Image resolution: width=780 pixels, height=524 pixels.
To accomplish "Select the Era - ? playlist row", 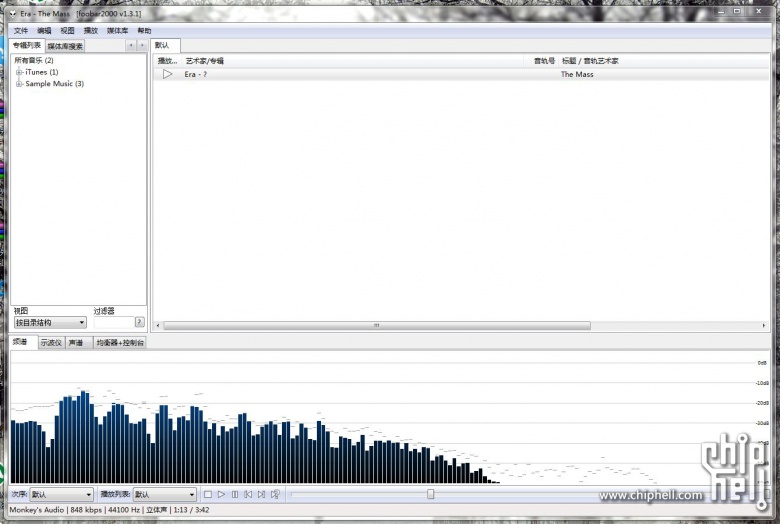I will 461,74.
